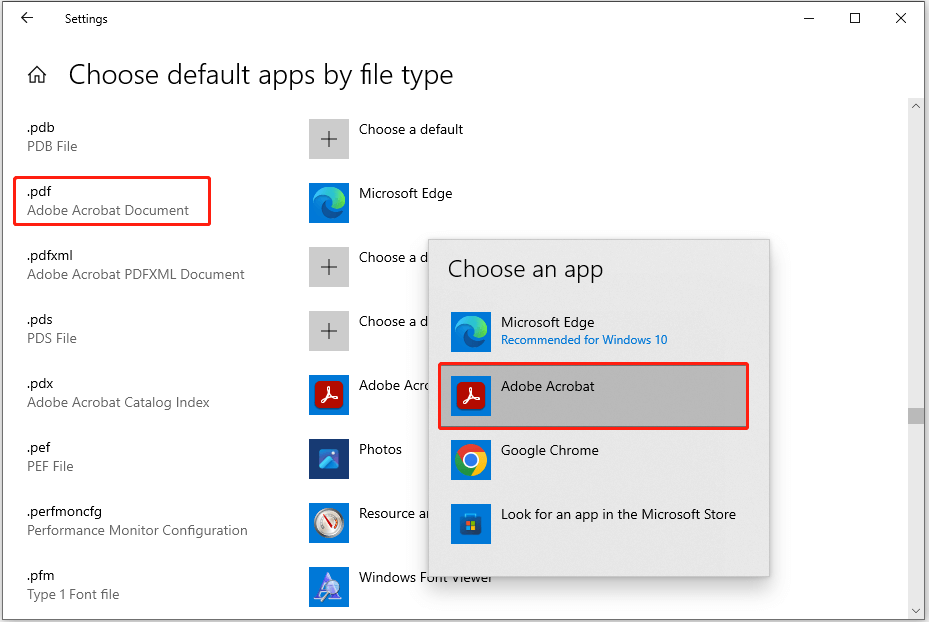Close the Settings window
This screenshot has height=622, width=929.
tap(901, 18)
